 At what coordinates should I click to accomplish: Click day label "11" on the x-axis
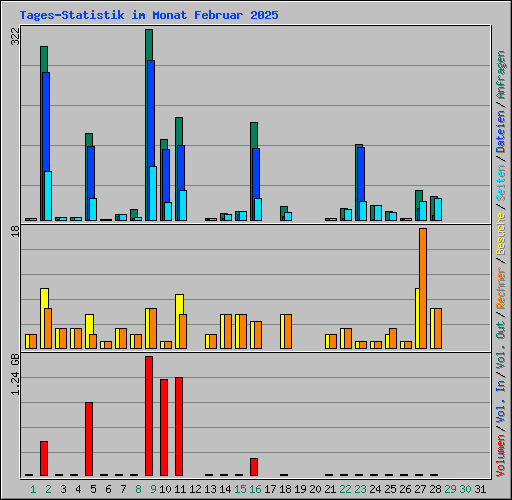click(180, 489)
